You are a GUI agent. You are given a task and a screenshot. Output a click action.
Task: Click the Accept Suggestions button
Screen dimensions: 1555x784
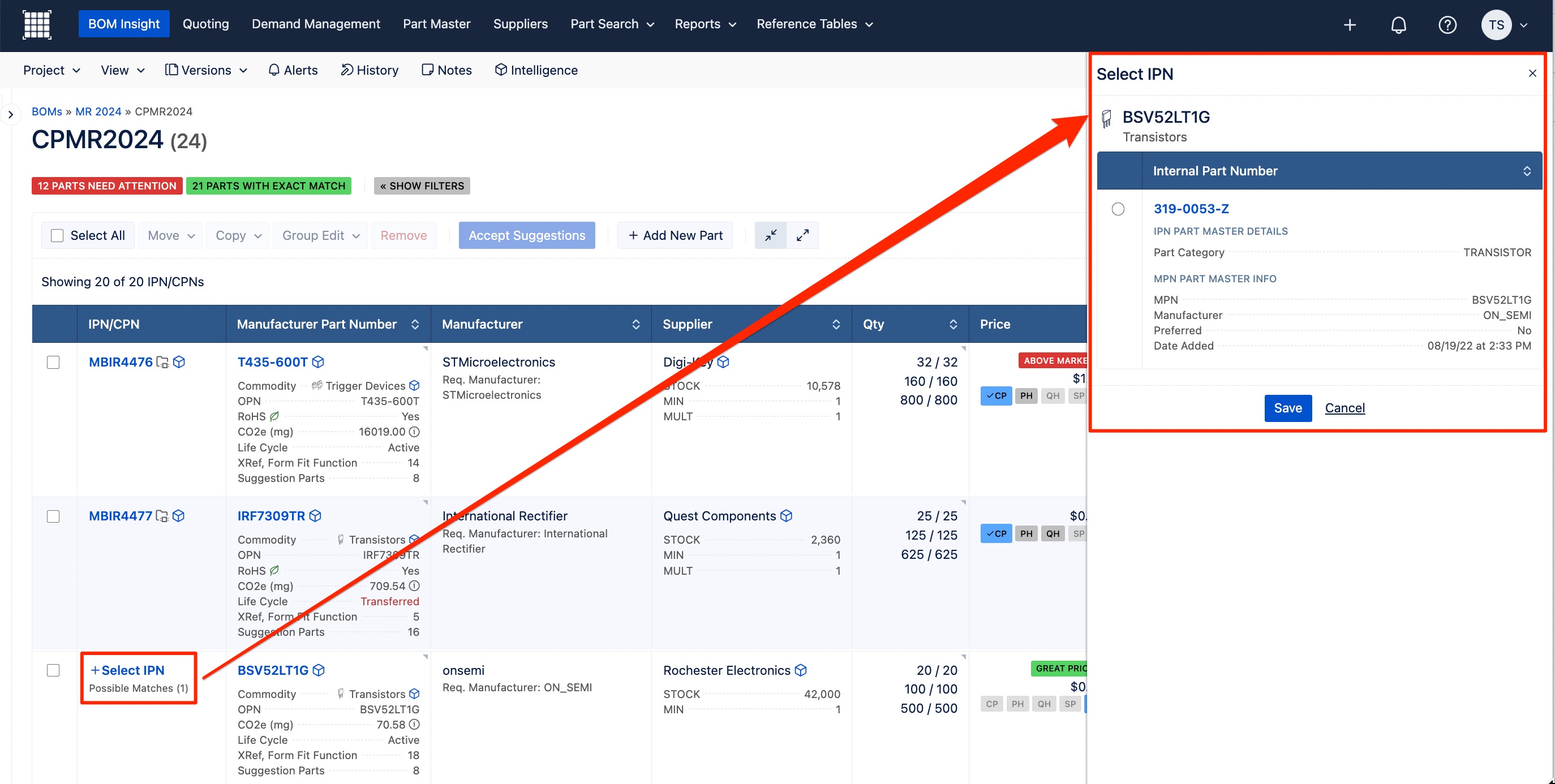tap(526, 235)
